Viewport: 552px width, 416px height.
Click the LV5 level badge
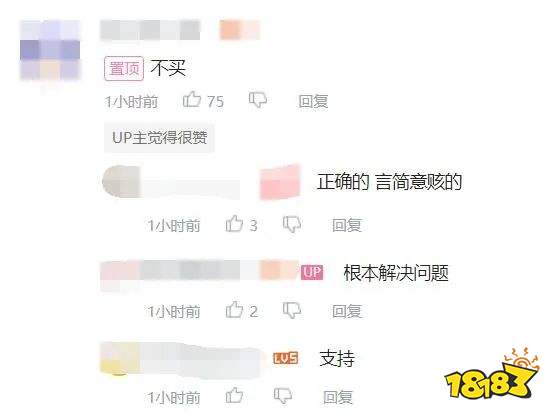tap(286, 358)
